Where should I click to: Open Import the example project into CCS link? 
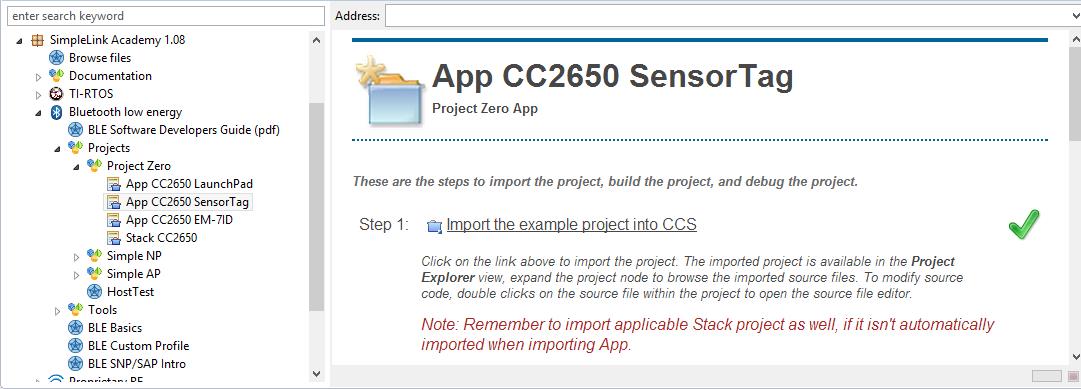[x=572, y=225]
